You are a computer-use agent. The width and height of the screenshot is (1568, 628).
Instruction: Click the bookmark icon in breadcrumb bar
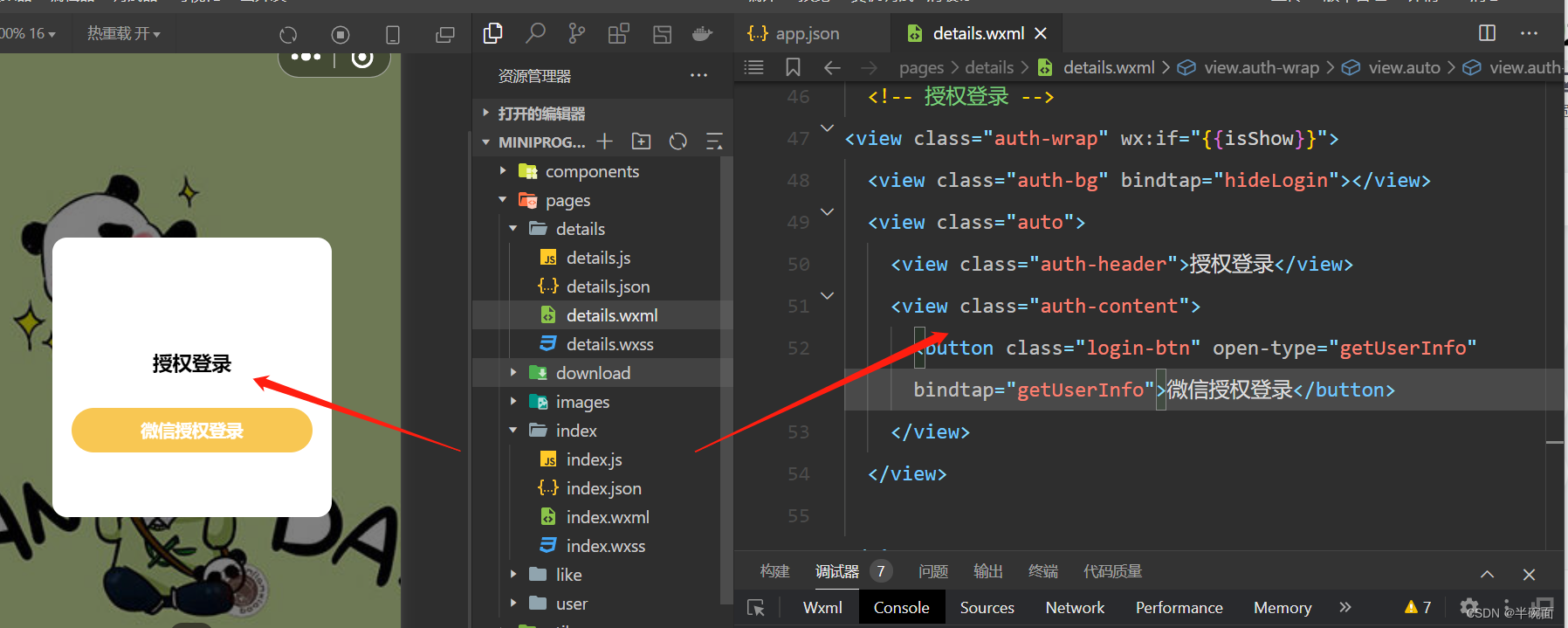(x=793, y=67)
